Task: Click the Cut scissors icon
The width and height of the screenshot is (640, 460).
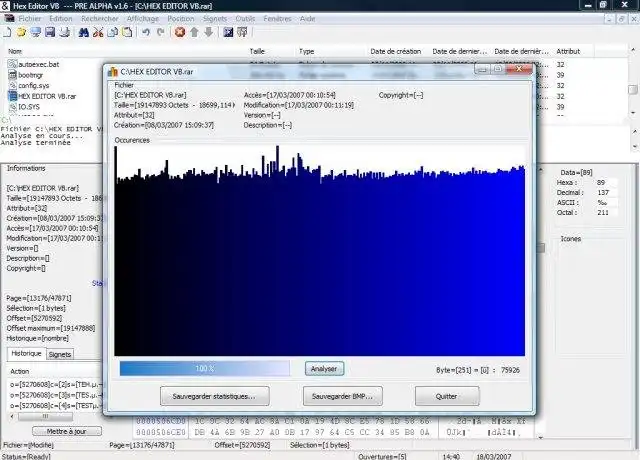Action: tap(98, 32)
